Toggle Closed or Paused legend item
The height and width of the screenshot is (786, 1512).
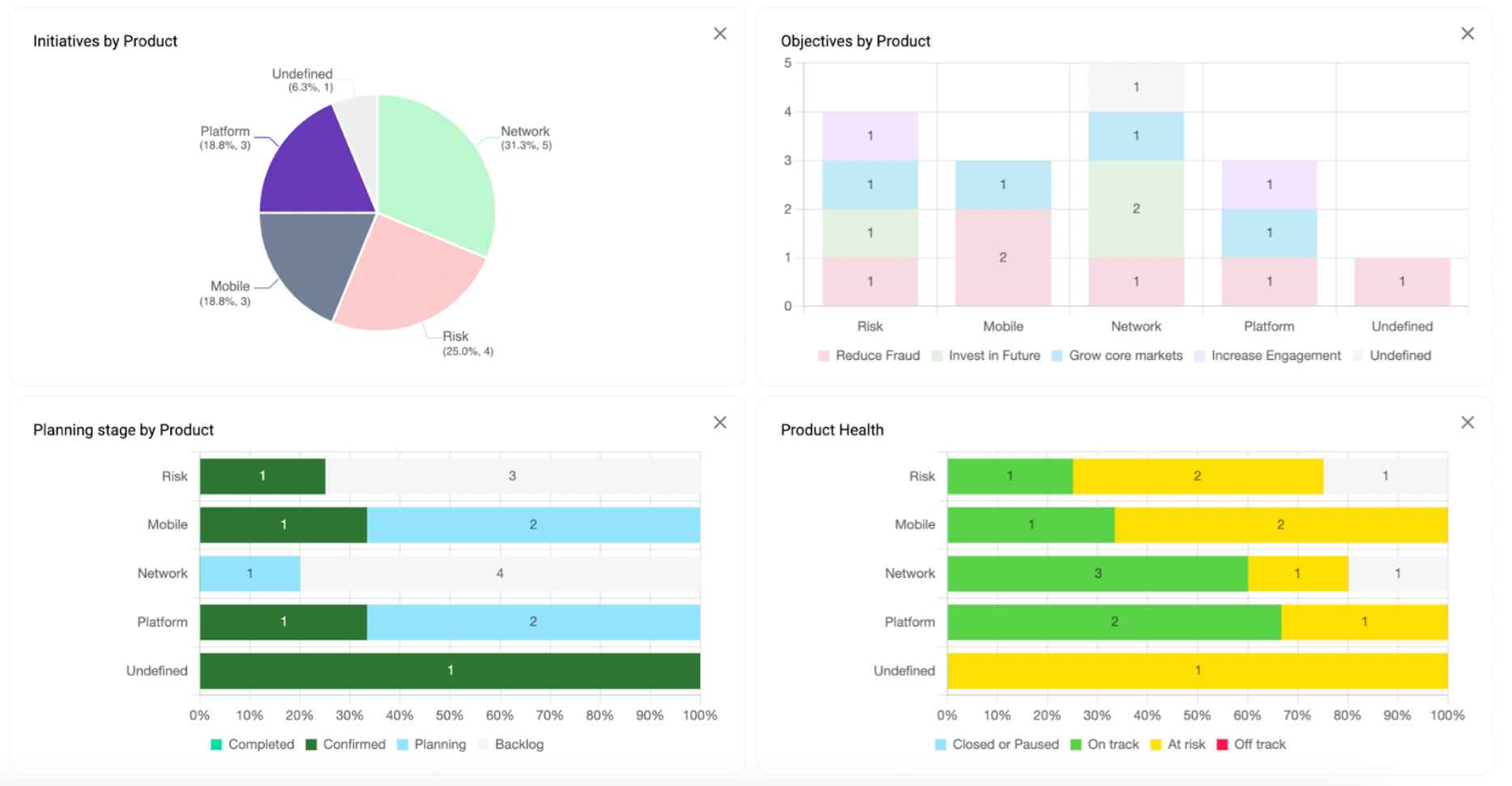pyautogui.click(x=997, y=745)
